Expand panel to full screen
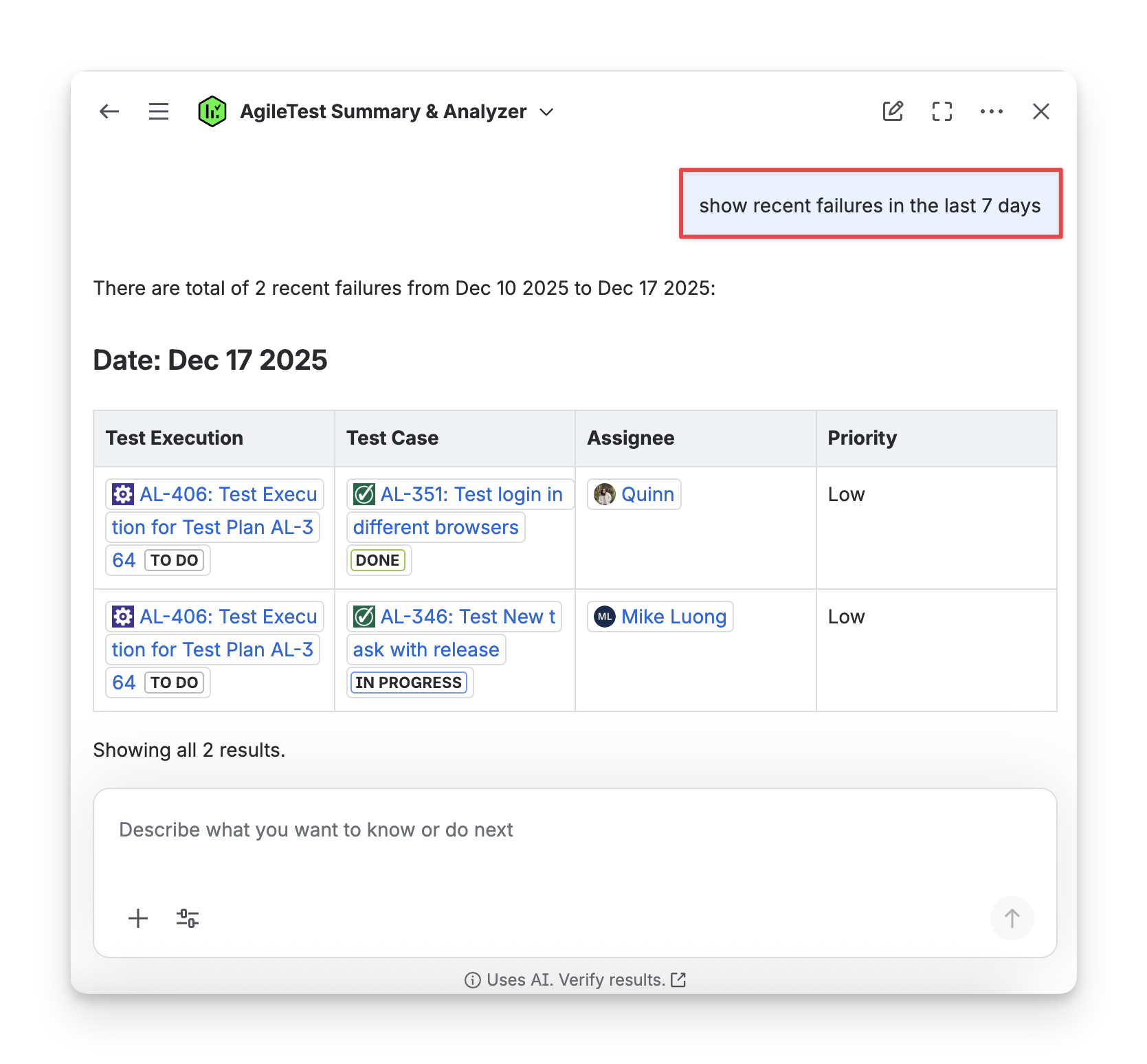Screen dimensions: 1147x1064 [x=942, y=111]
